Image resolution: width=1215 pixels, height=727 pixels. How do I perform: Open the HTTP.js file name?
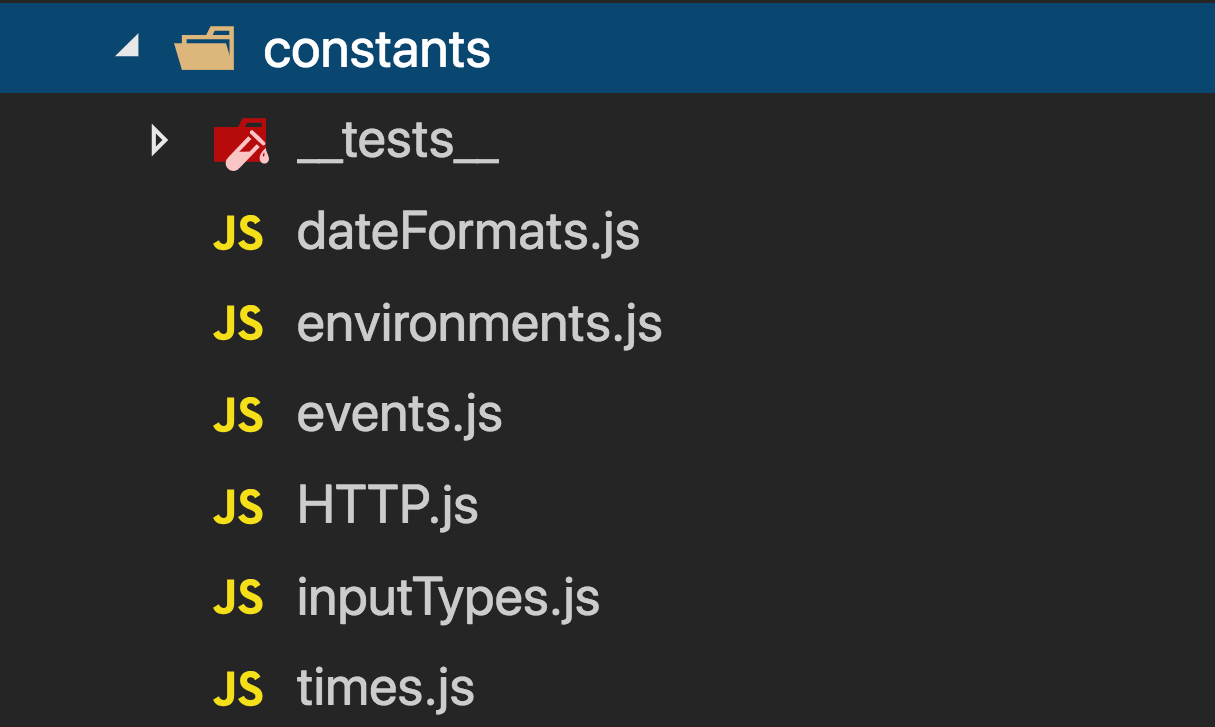click(387, 506)
